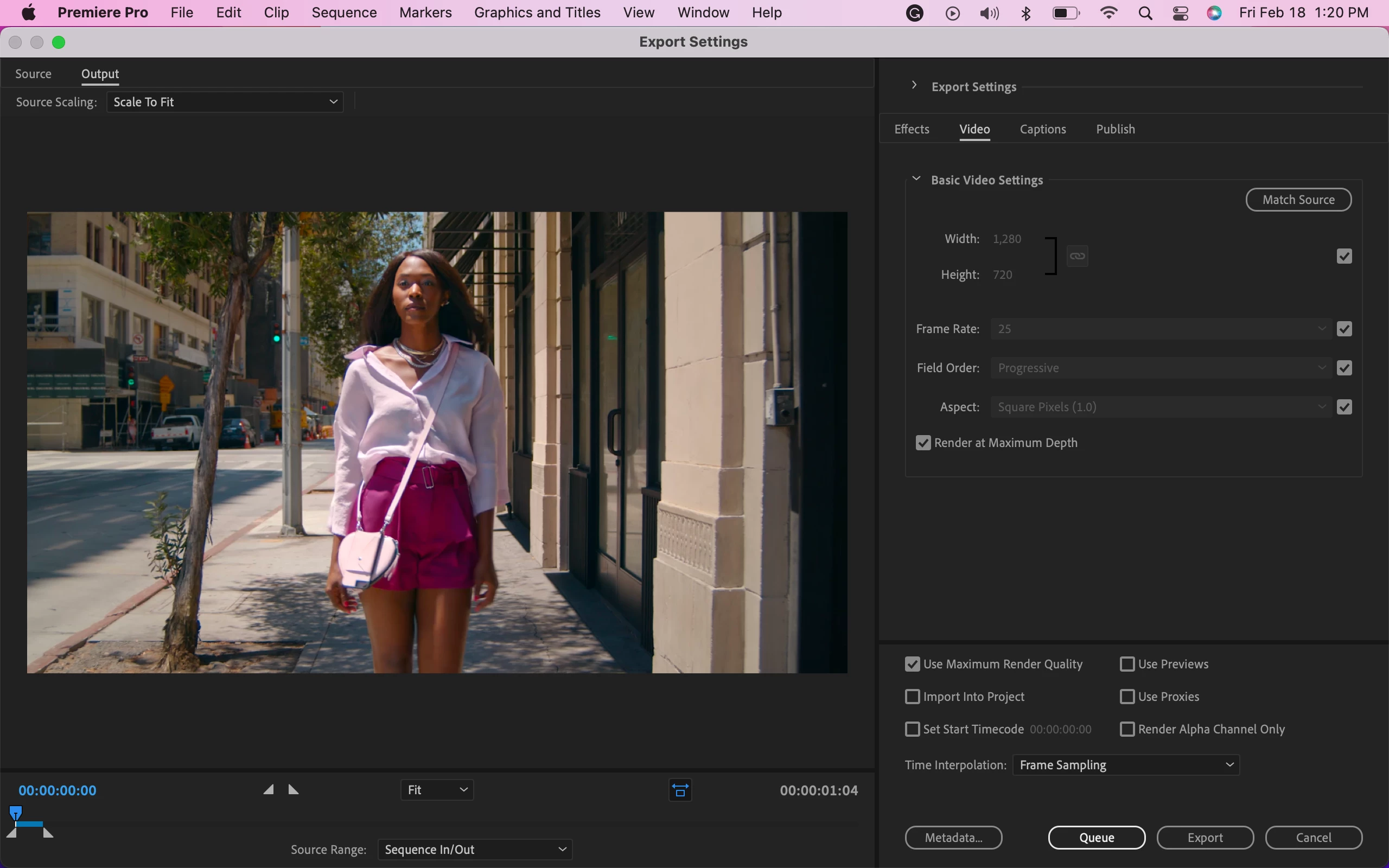This screenshot has height=868, width=1389.
Task: Click the Match Source button
Action: 1298,200
